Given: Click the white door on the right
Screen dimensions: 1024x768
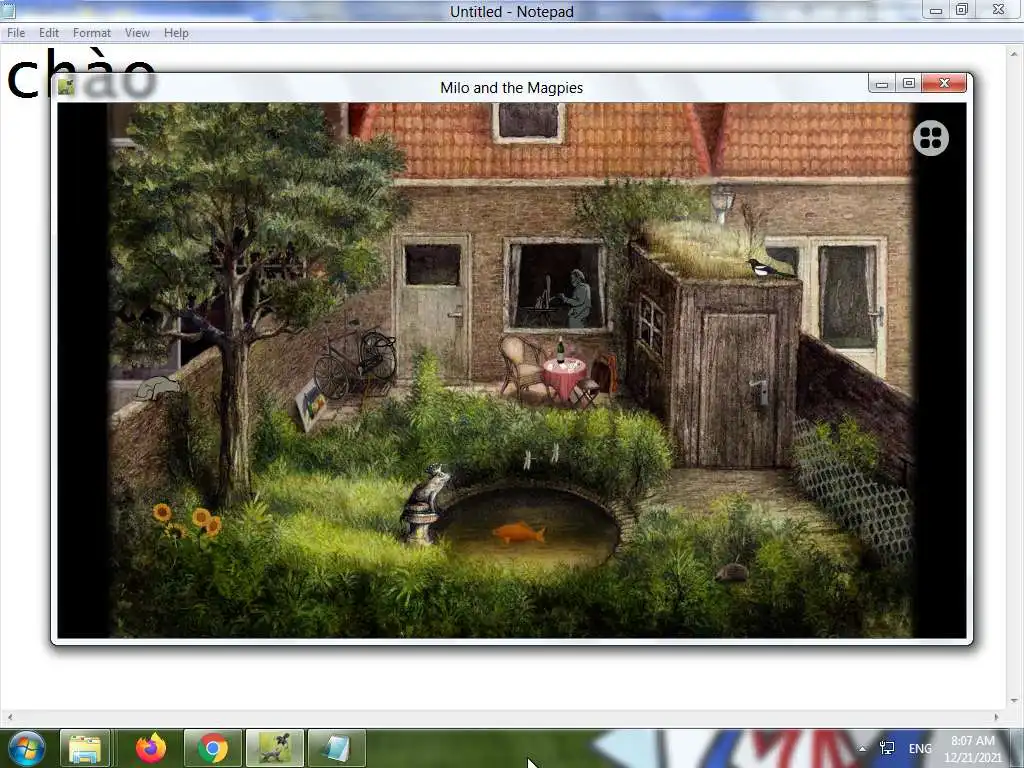Looking at the screenshot, I should tap(848, 307).
